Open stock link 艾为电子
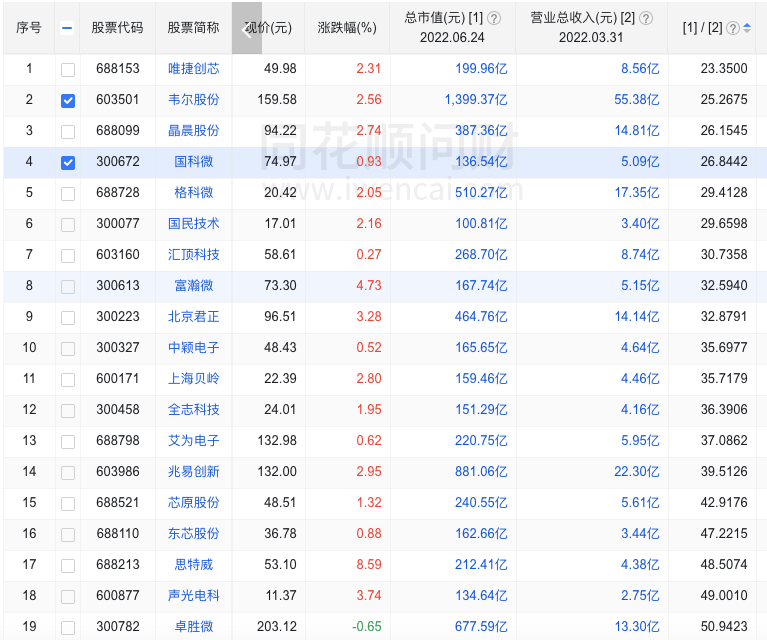 click(x=194, y=440)
